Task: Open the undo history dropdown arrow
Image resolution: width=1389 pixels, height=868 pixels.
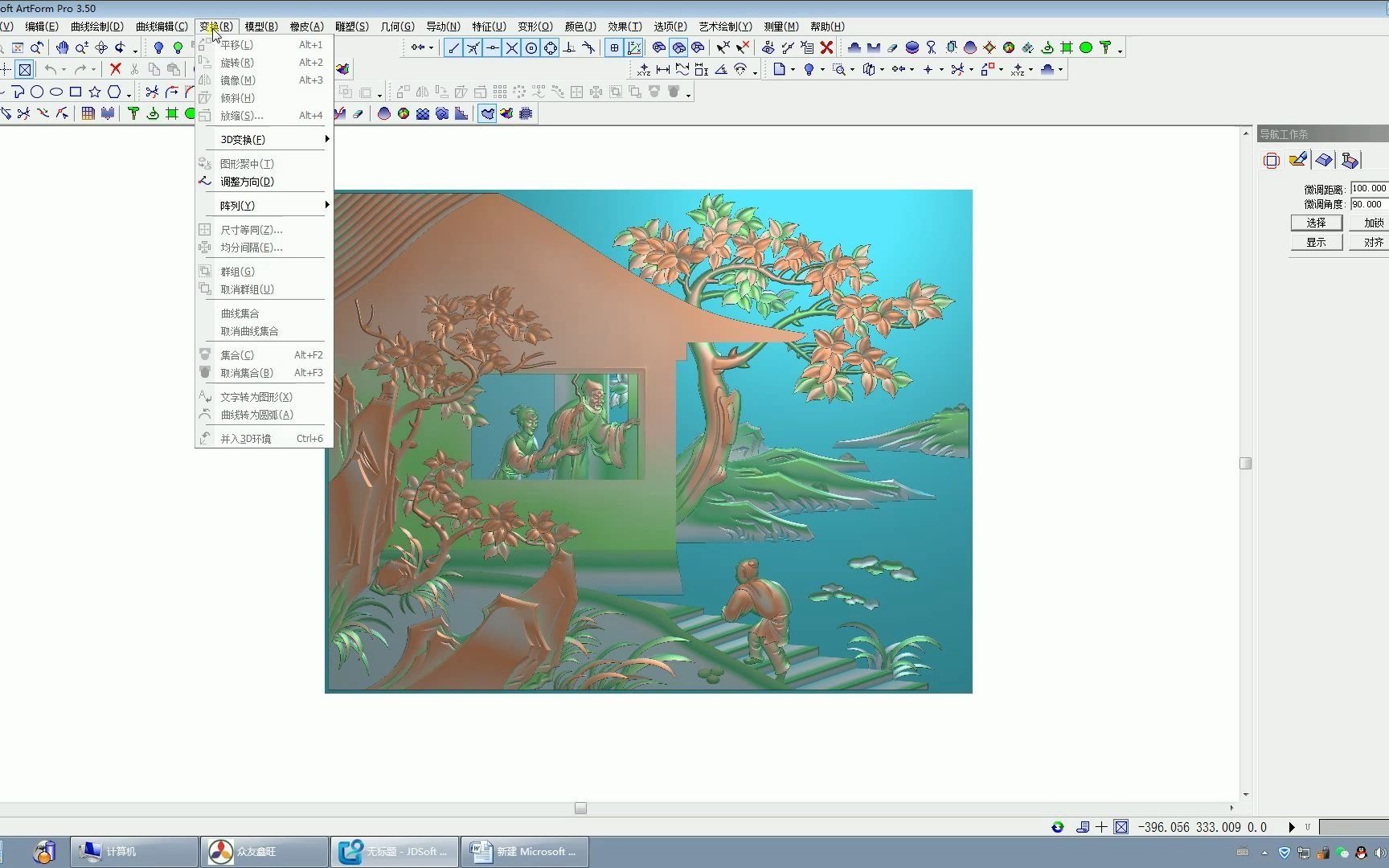Action: pyautogui.click(x=64, y=70)
